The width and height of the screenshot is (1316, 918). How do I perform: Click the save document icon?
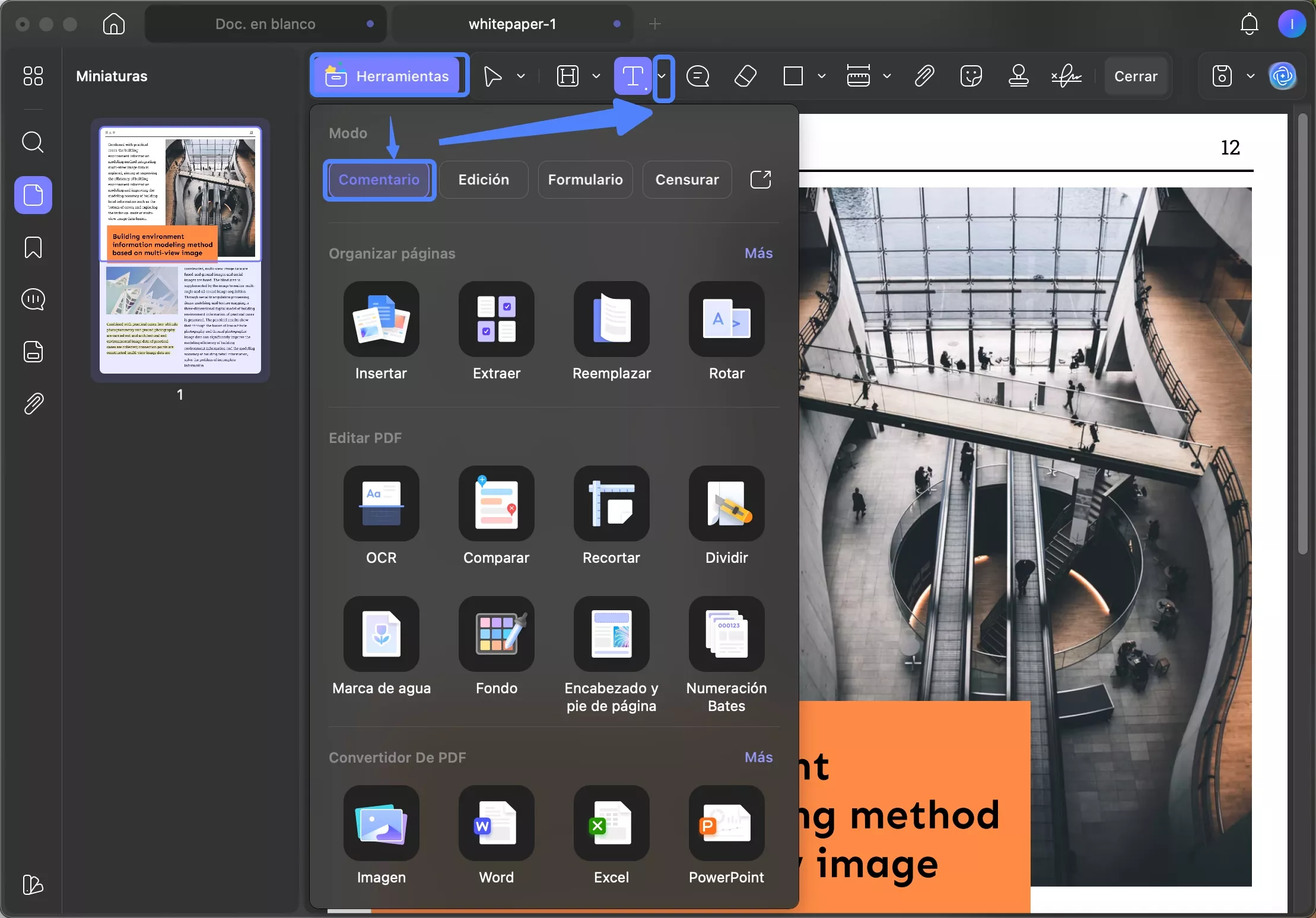(1222, 76)
